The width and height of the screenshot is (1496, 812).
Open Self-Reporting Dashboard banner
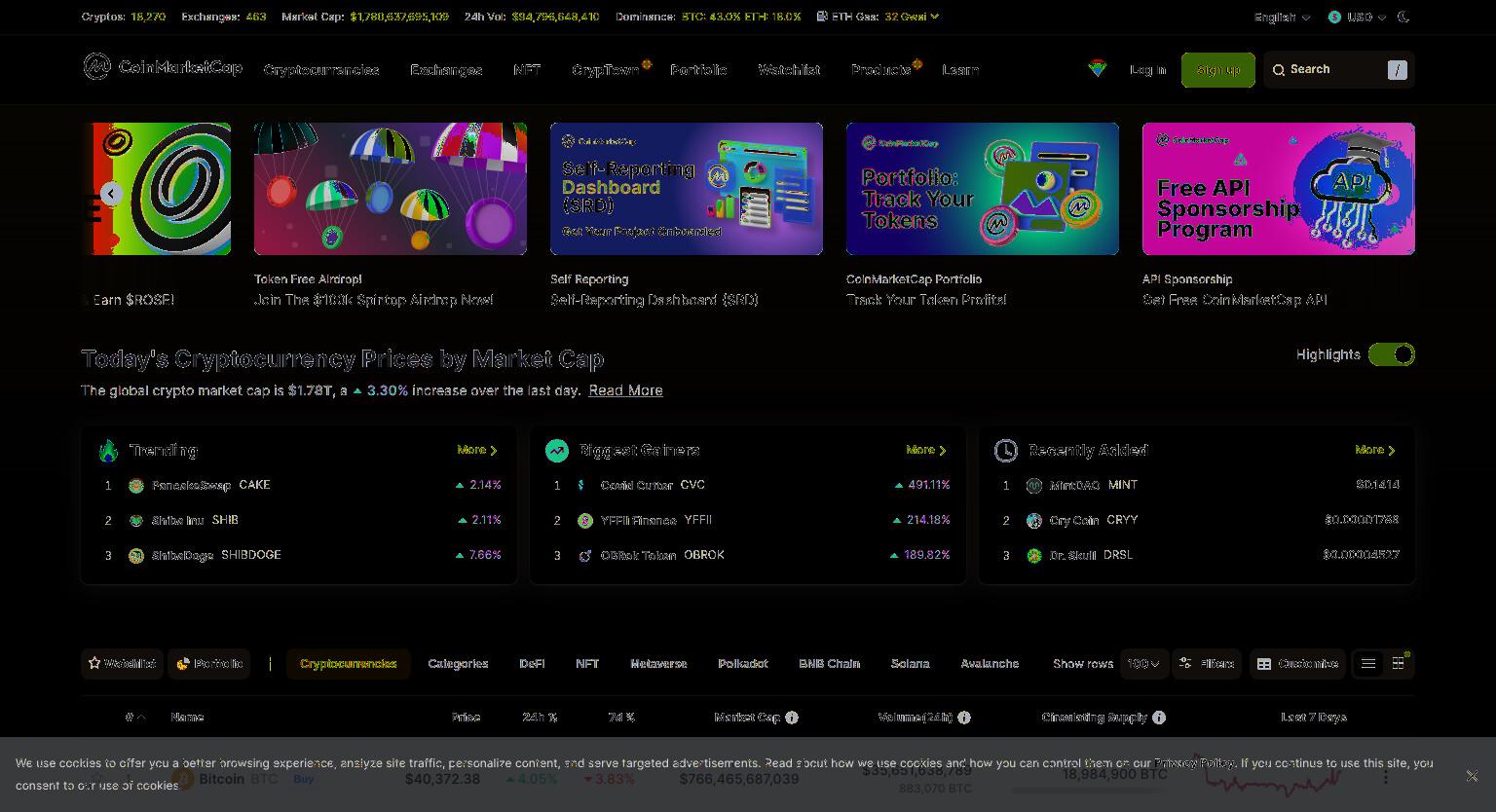[x=687, y=189]
